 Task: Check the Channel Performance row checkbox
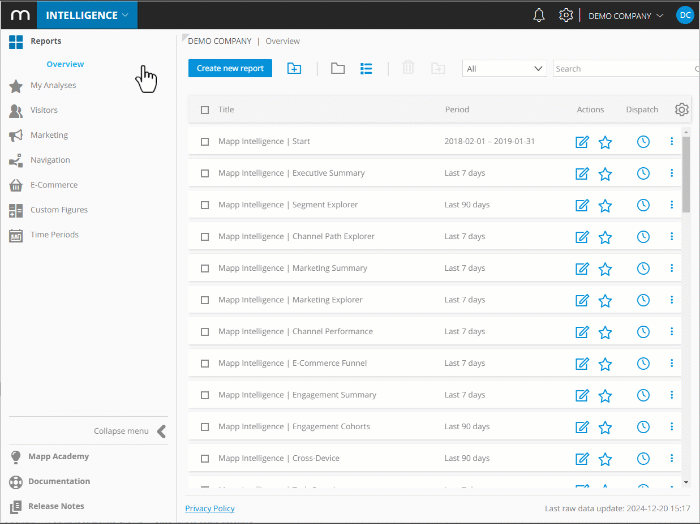click(205, 332)
